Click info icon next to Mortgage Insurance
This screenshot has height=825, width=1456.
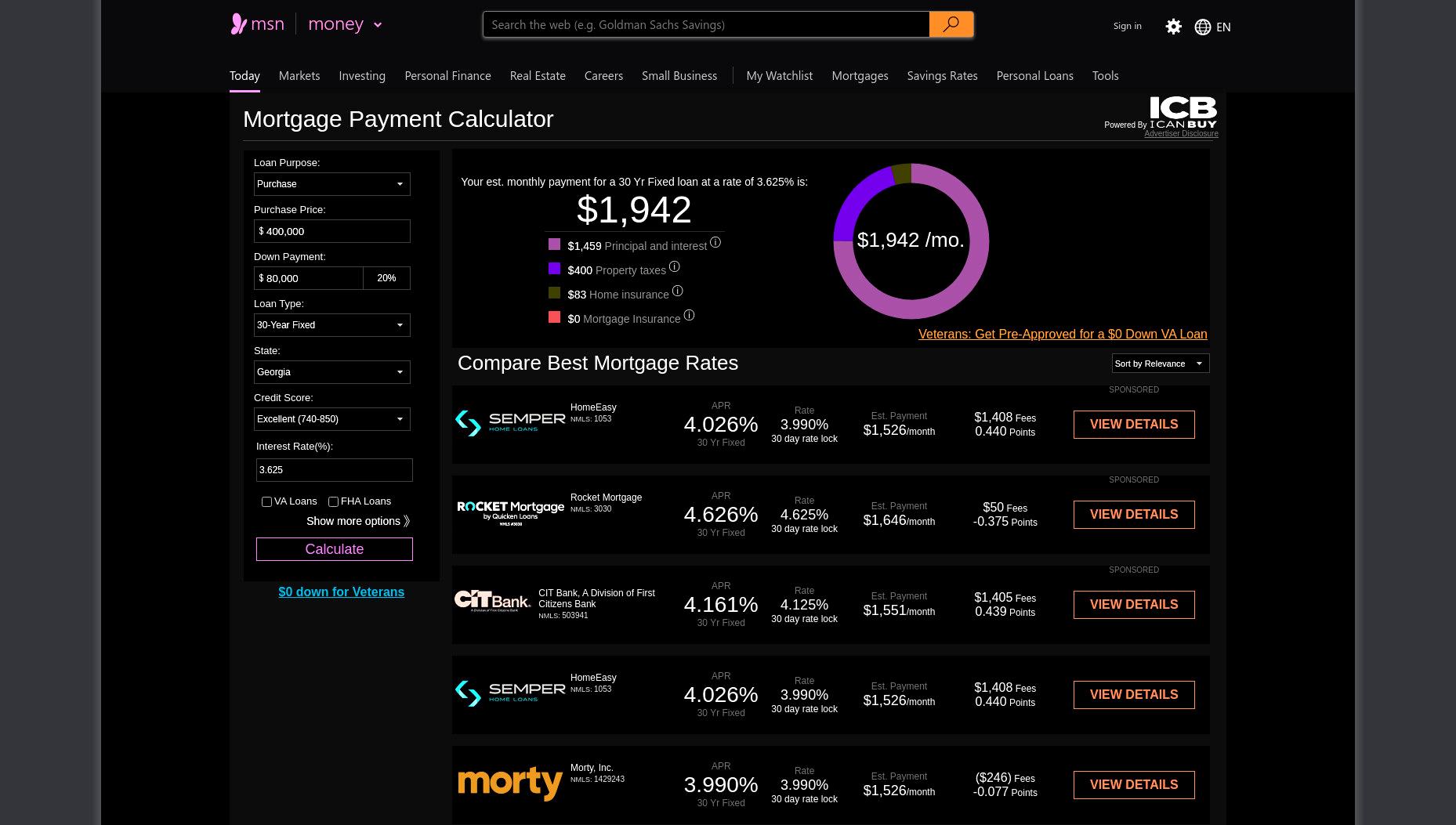[689, 316]
